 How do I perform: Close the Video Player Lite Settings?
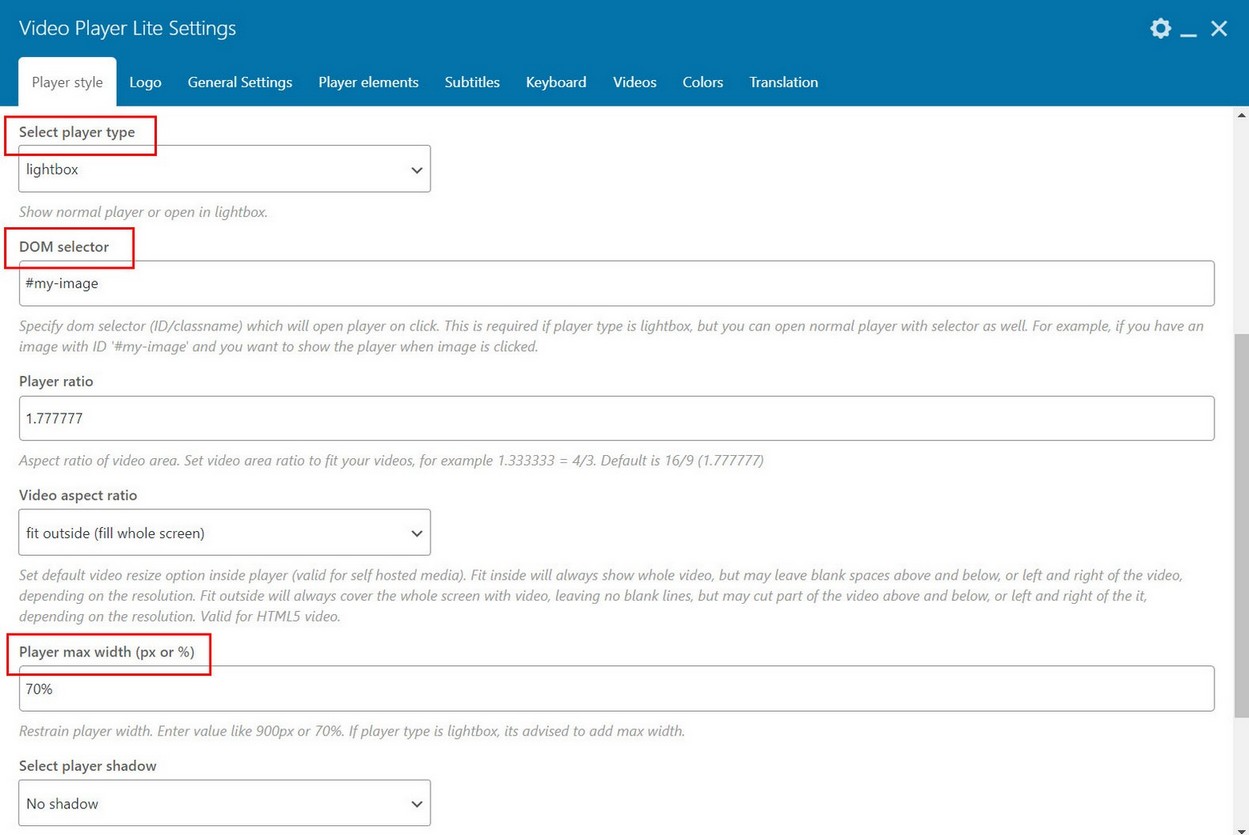(1219, 28)
